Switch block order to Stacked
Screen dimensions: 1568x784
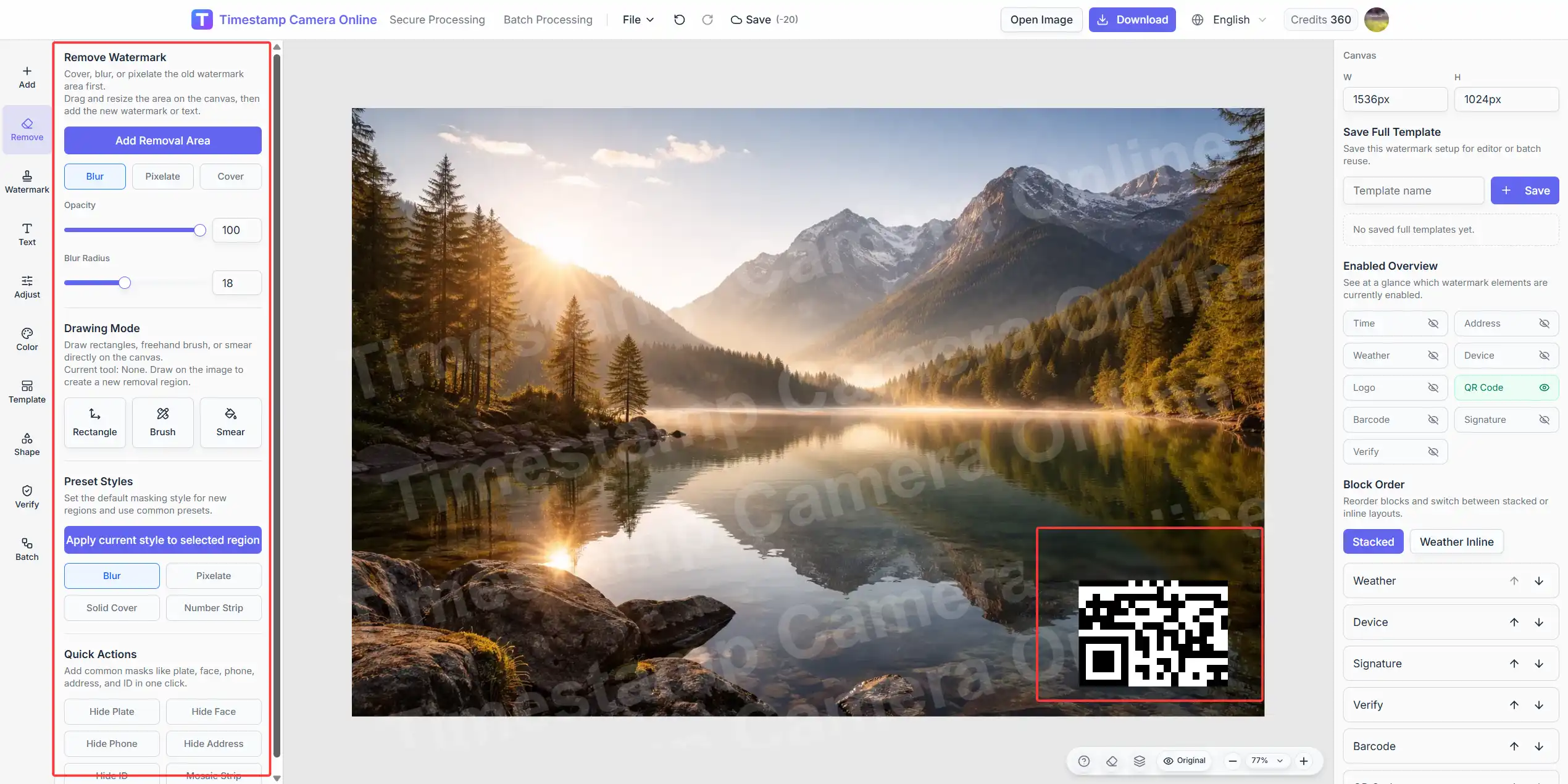(x=1374, y=541)
